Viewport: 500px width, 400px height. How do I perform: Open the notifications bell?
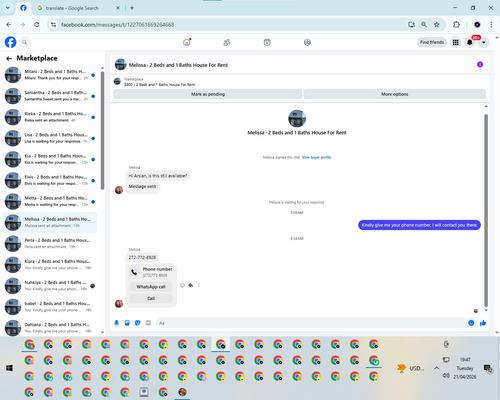point(470,42)
